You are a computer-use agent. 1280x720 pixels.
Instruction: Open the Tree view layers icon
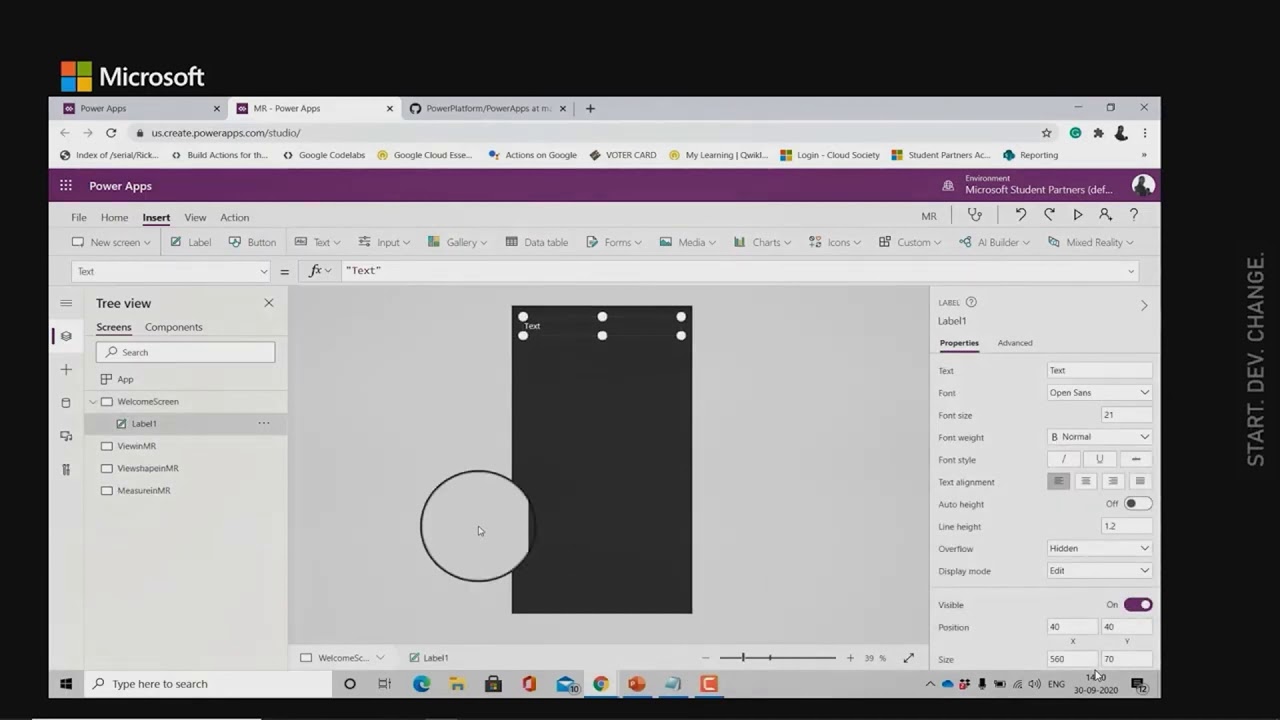[x=66, y=336]
